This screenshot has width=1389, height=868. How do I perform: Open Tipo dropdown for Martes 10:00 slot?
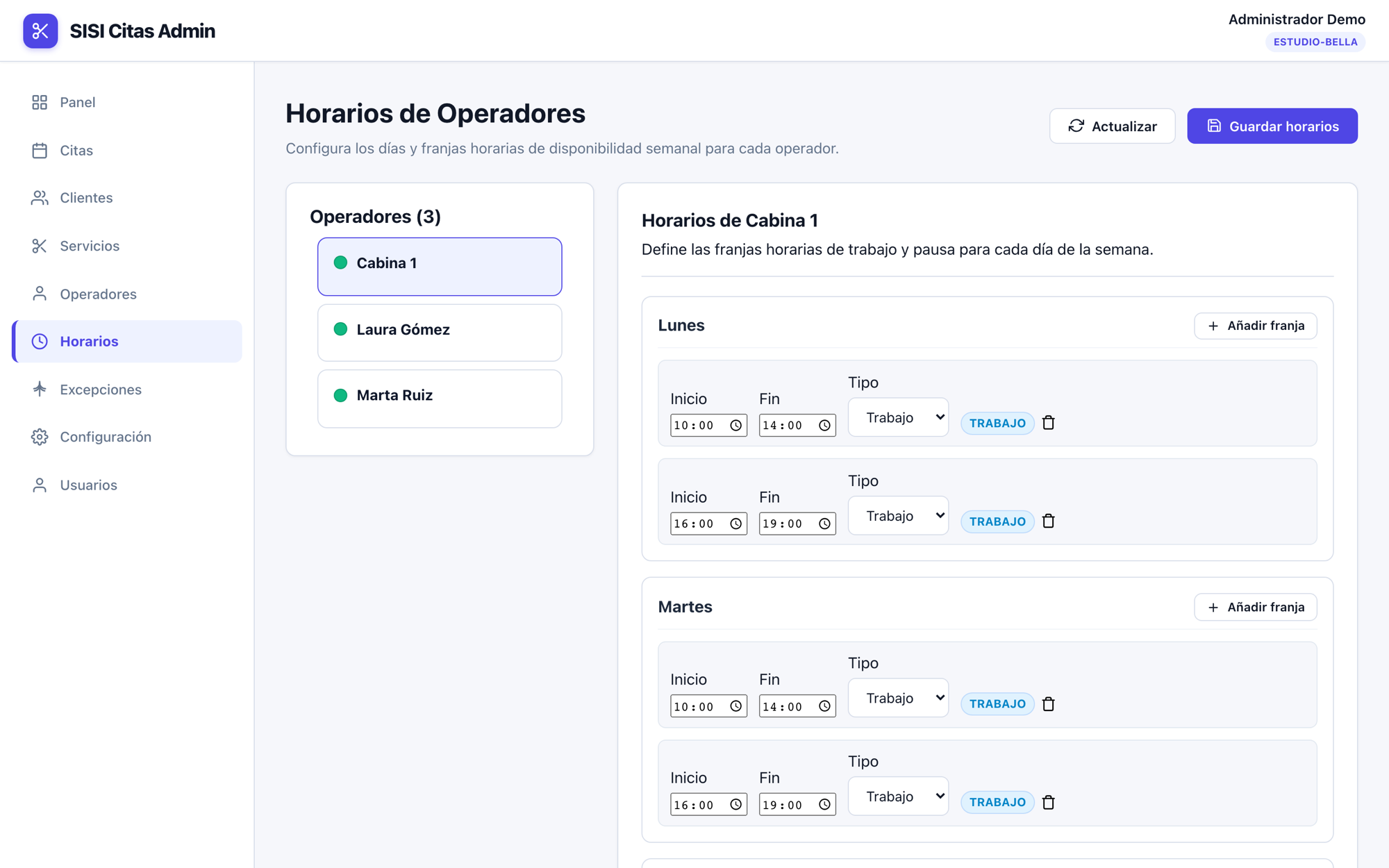(x=898, y=698)
